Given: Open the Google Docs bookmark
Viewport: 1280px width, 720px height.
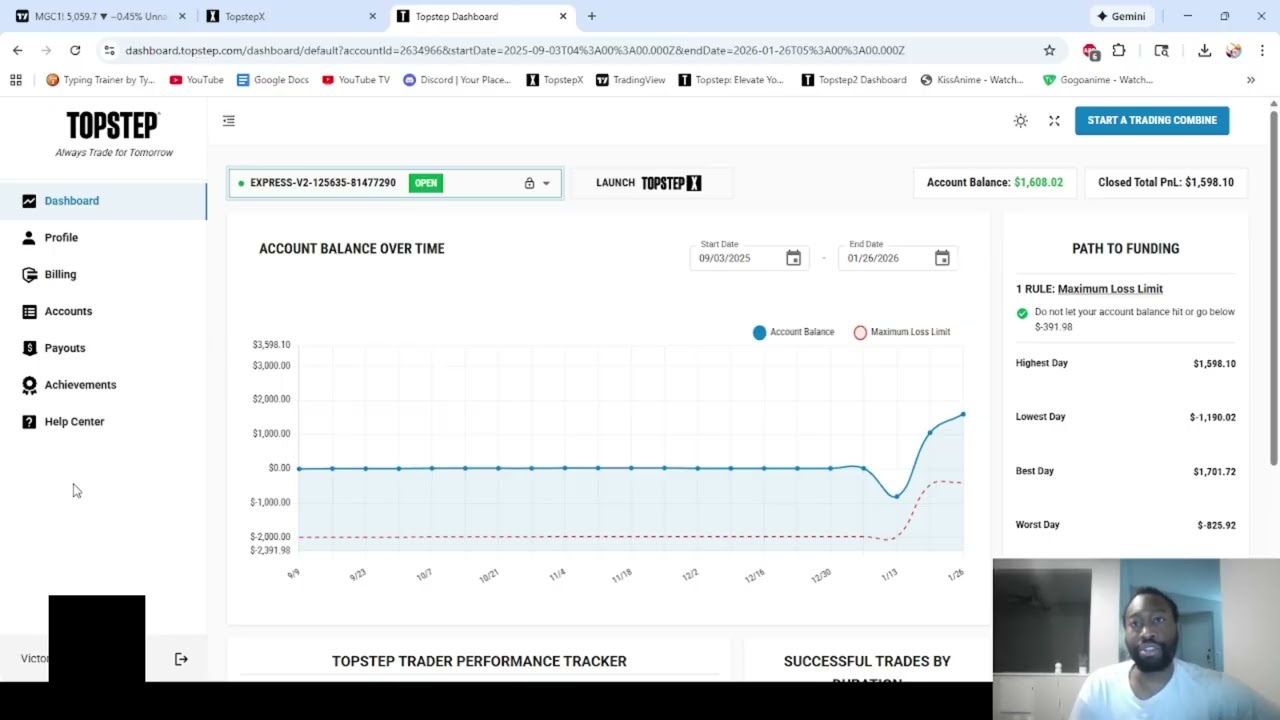Looking at the screenshot, I should coord(273,80).
